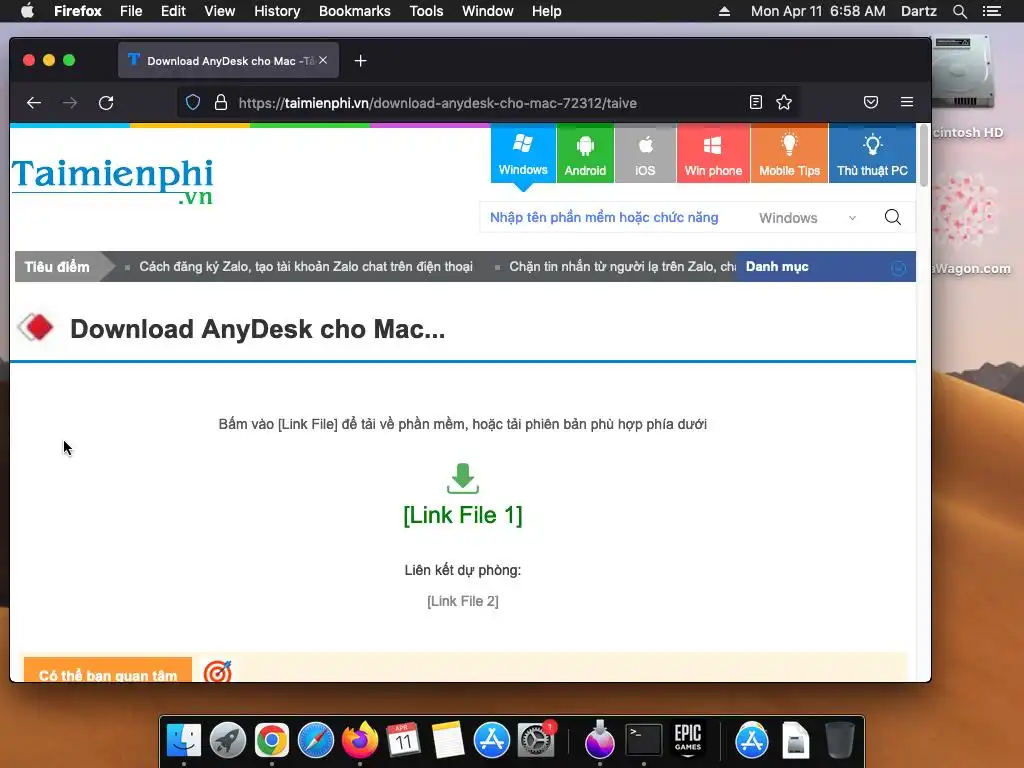Click the Có thể bạn quan tâm tab
This screenshot has height=768, width=1024.
[108, 670]
